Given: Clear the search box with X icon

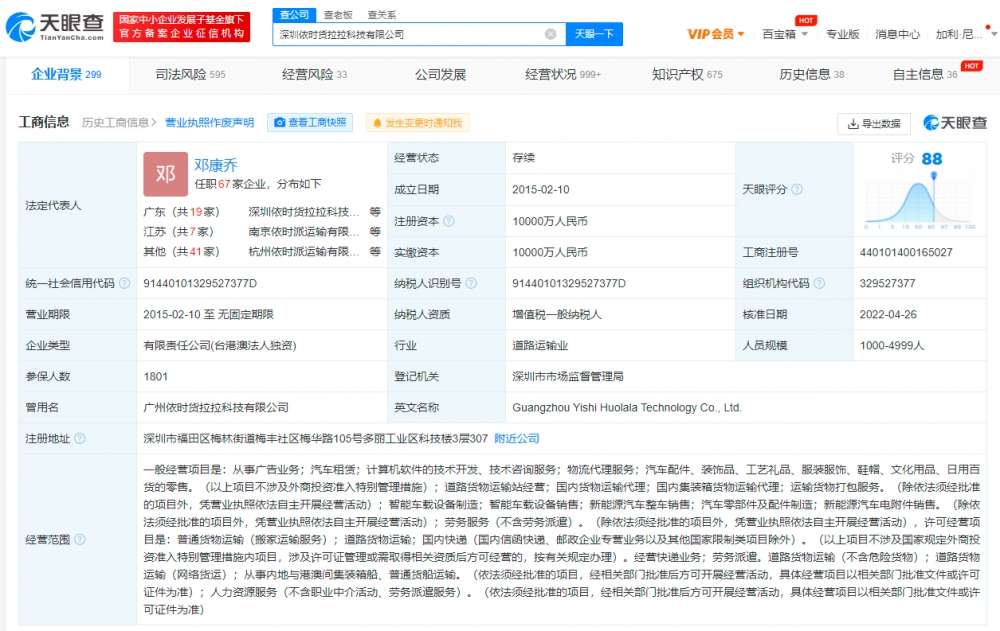Looking at the screenshot, I should tap(550, 34).
